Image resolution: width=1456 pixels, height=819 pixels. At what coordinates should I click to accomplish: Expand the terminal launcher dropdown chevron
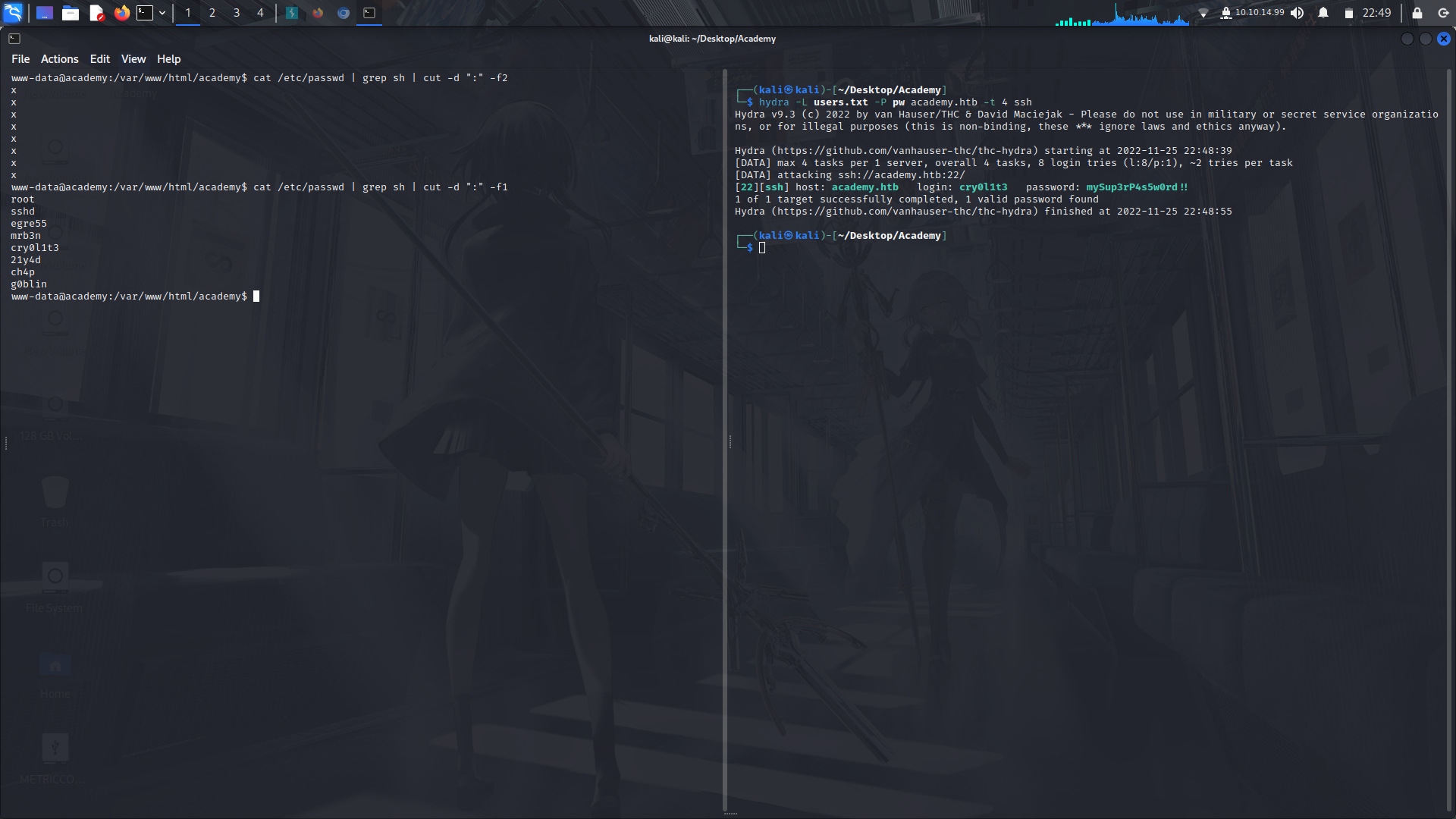(x=162, y=13)
